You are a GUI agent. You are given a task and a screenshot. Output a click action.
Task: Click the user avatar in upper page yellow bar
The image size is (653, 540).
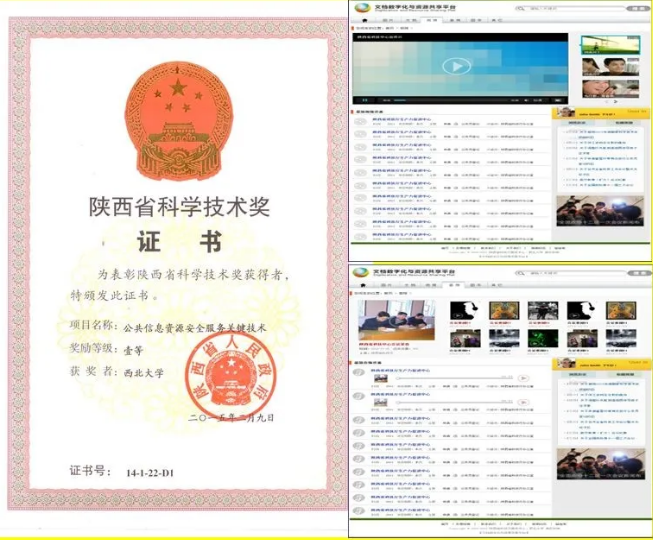pyautogui.click(x=566, y=112)
